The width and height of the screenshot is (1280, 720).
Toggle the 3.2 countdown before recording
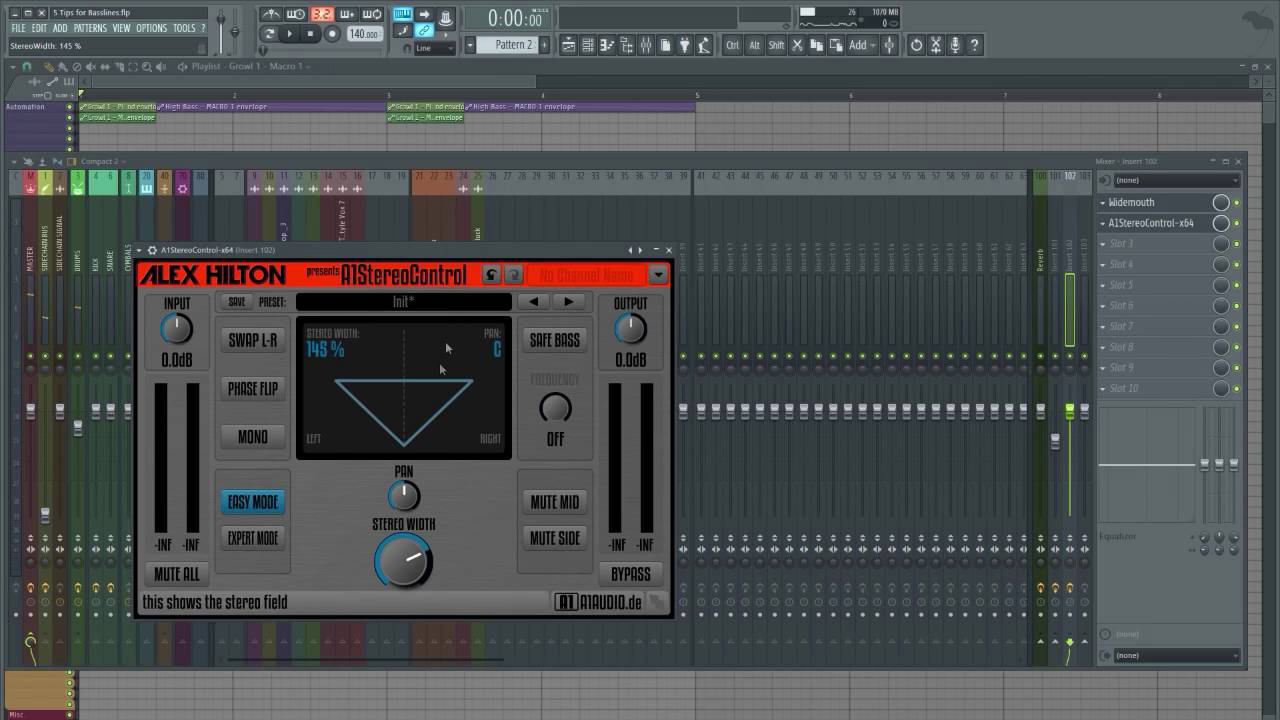point(322,14)
